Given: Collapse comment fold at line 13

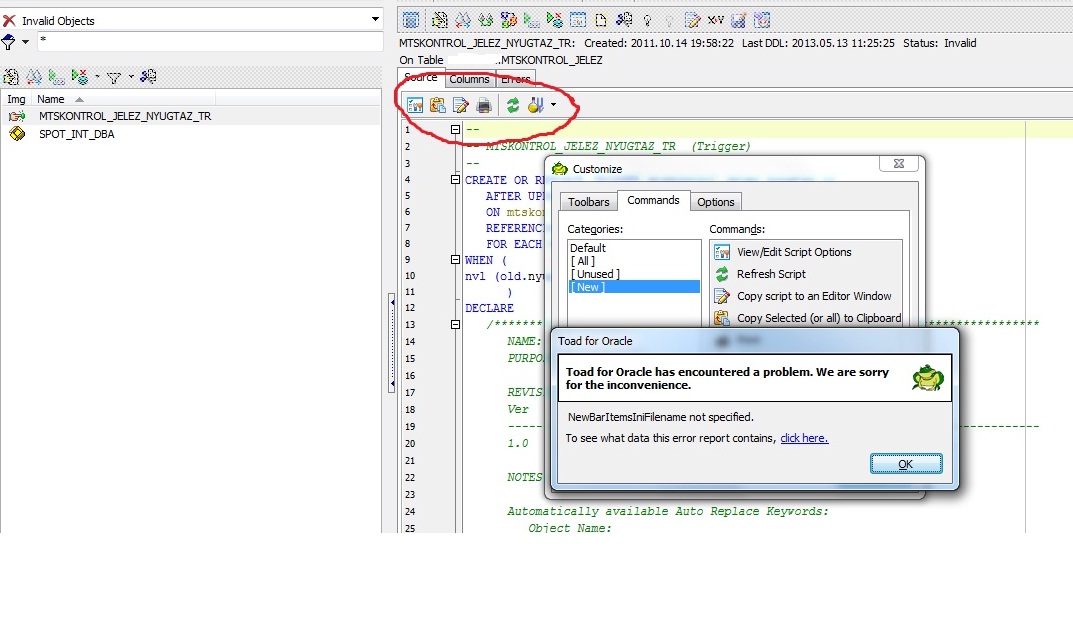Looking at the screenshot, I should pos(455,325).
